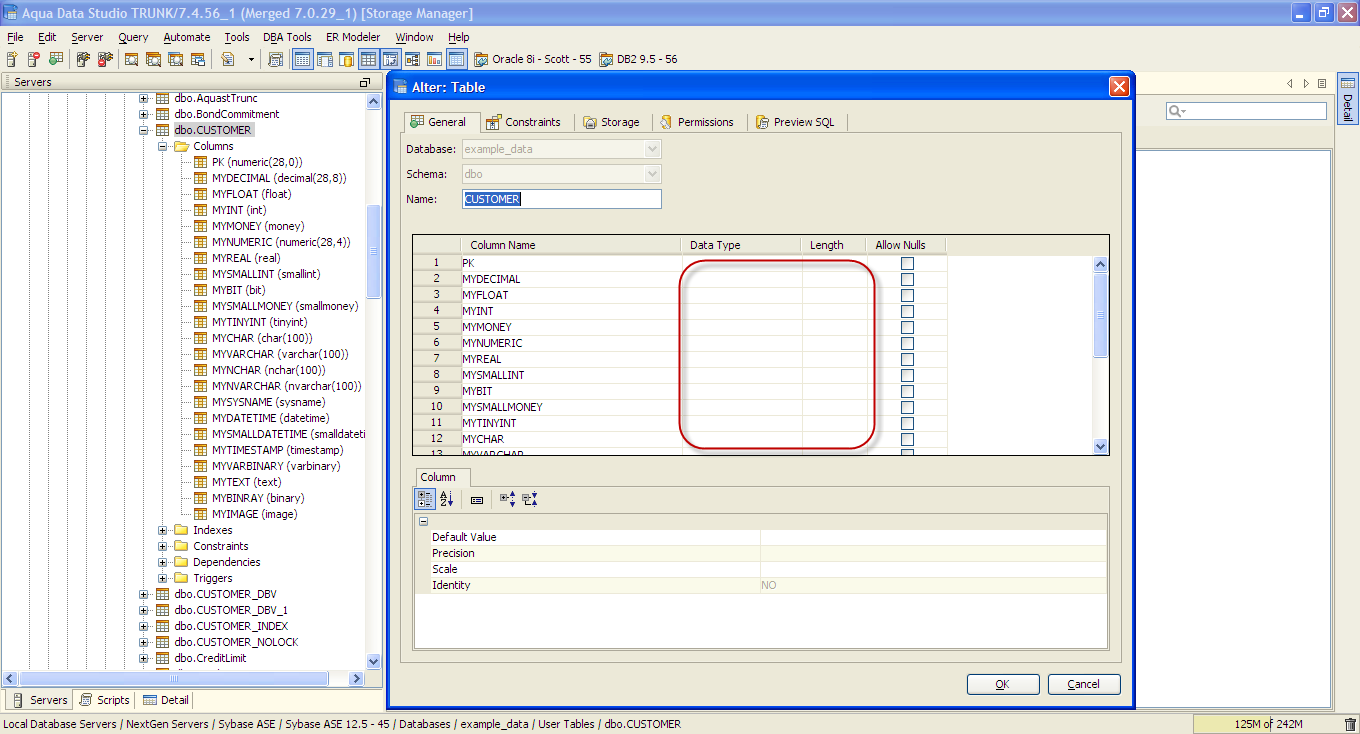Viewport: 1360px width, 734px height.
Task: Collapse the Columns folder node
Action: pyautogui.click(x=163, y=146)
